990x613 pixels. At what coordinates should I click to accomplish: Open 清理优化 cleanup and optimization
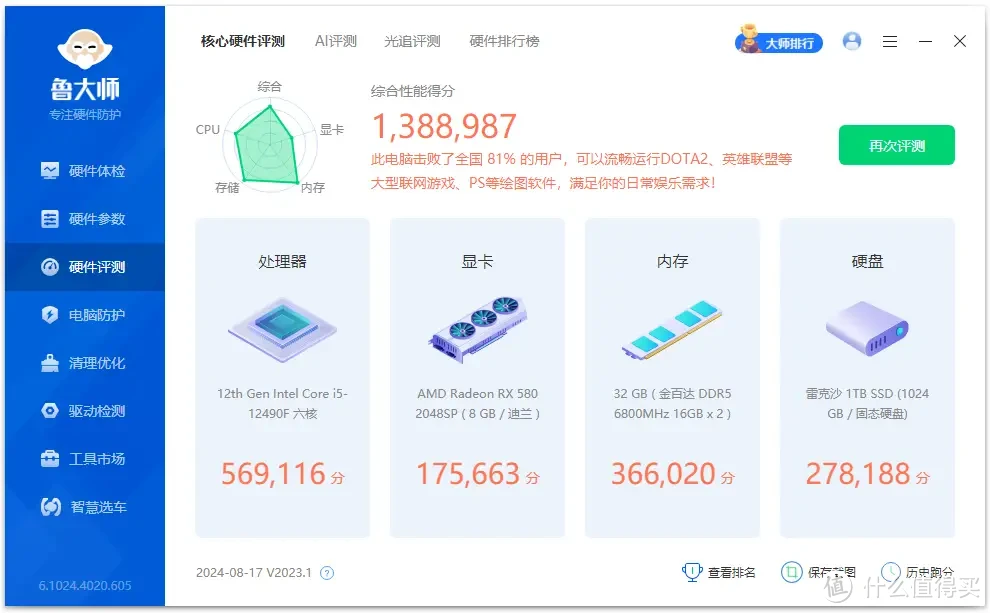coord(85,363)
